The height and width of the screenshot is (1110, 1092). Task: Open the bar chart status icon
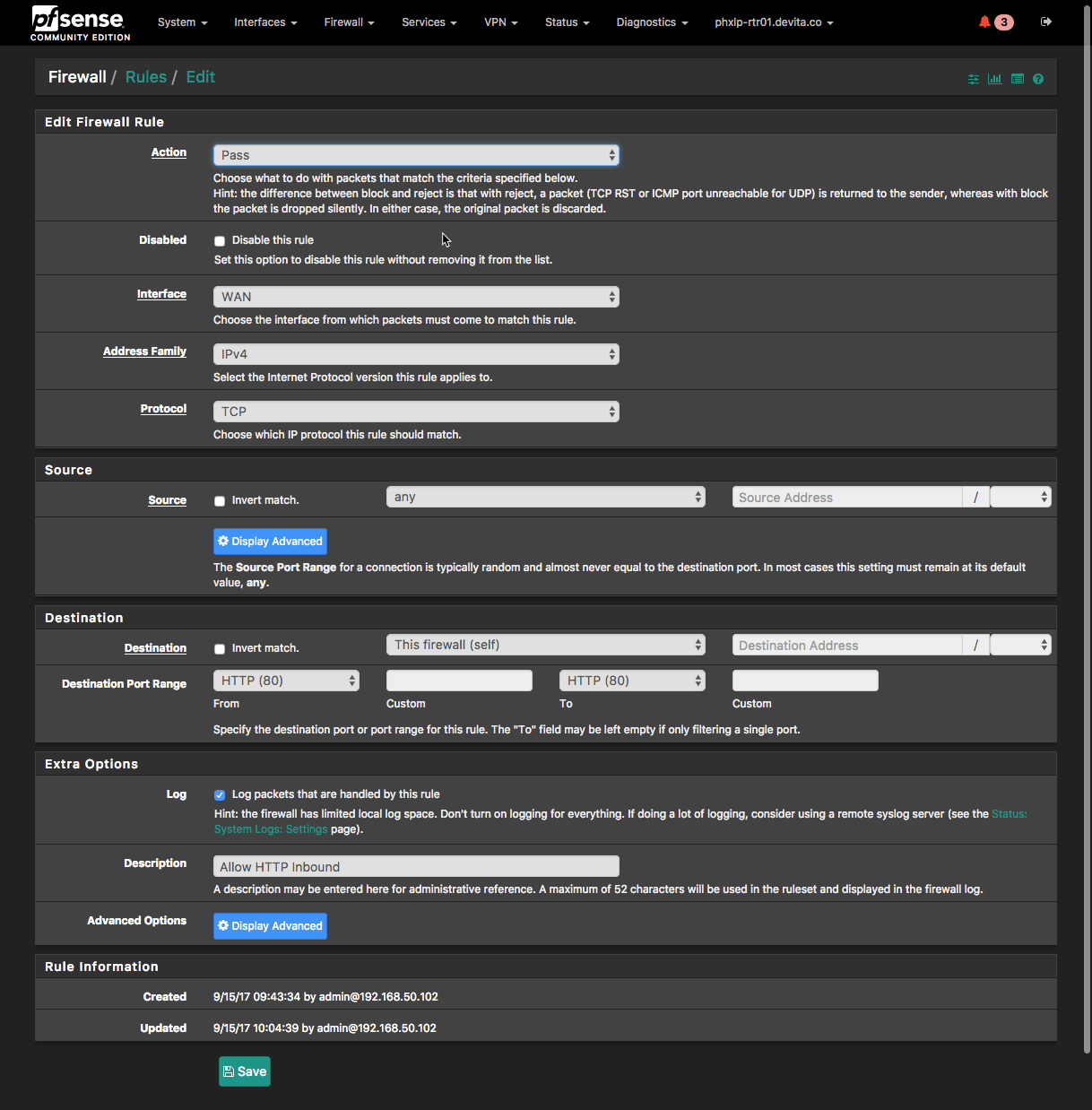pyautogui.click(x=994, y=79)
